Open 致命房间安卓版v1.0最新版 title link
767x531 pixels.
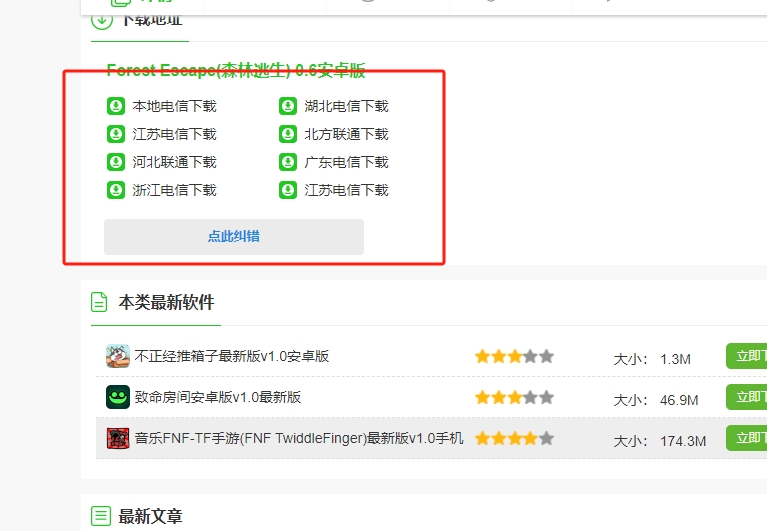[218, 397]
